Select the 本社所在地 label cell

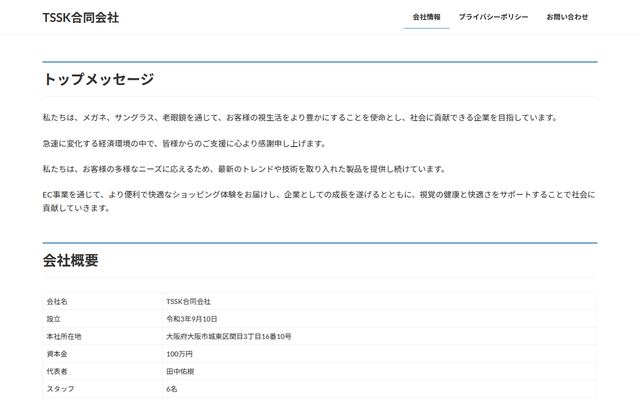tap(102, 337)
